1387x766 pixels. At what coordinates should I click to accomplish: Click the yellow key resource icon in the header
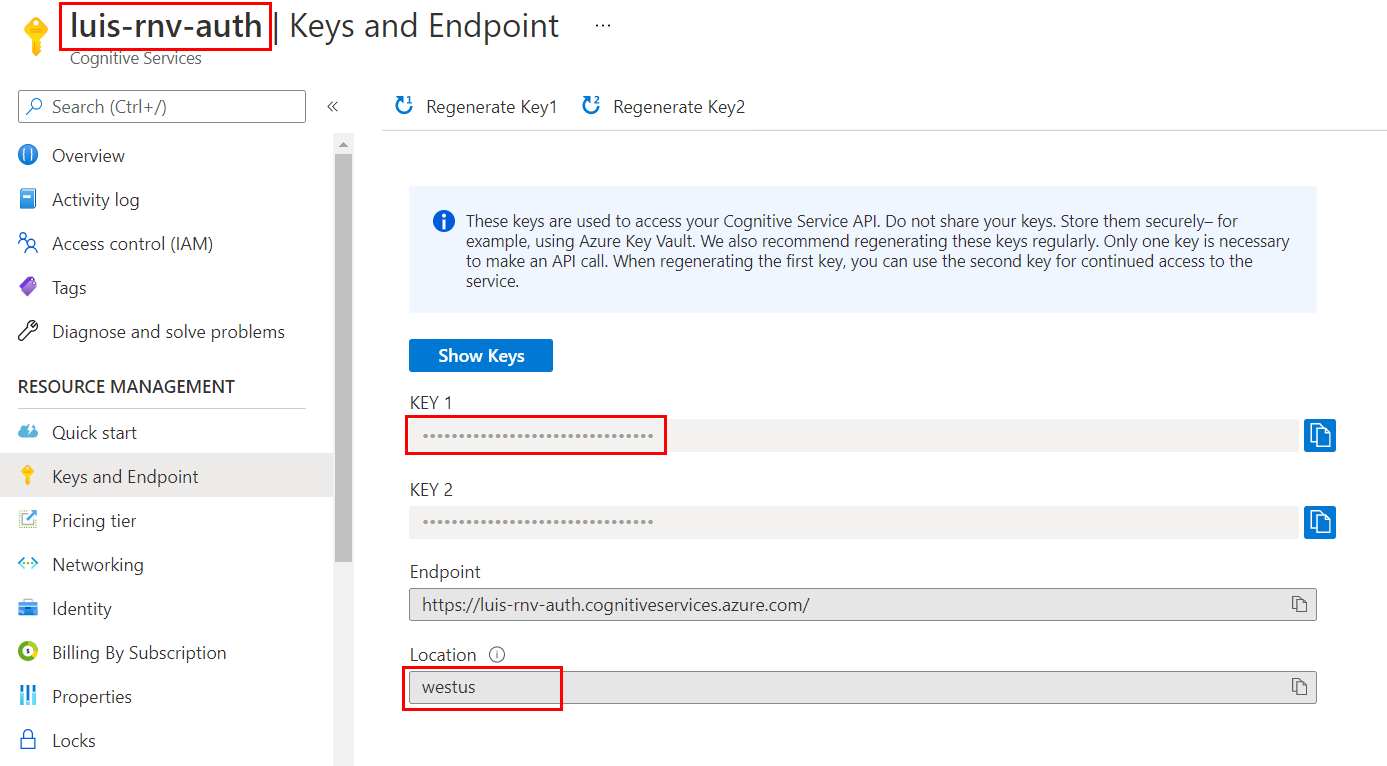click(36, 35)
